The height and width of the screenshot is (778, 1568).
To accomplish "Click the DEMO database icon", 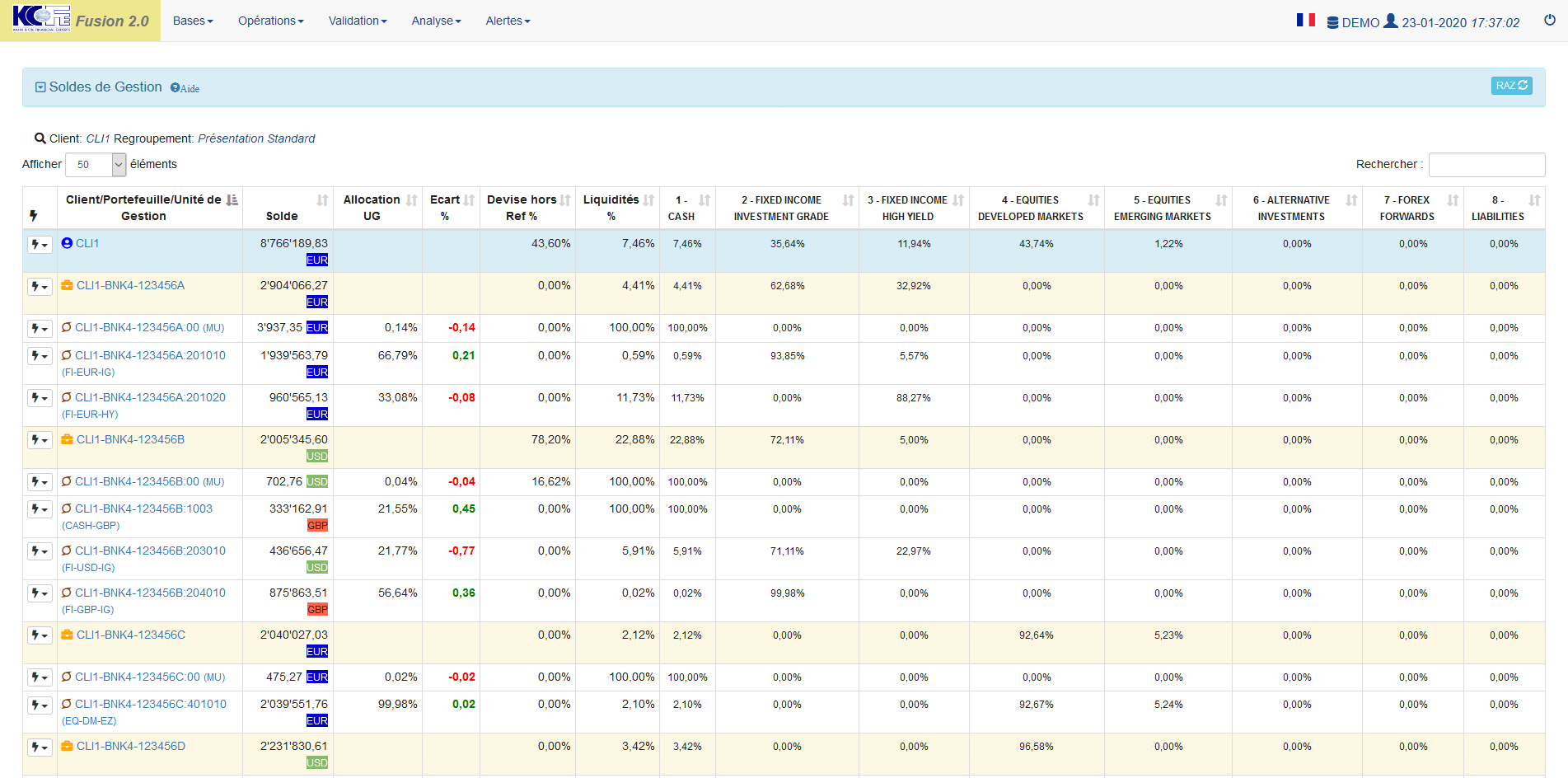I will (x=1332, y=23).
